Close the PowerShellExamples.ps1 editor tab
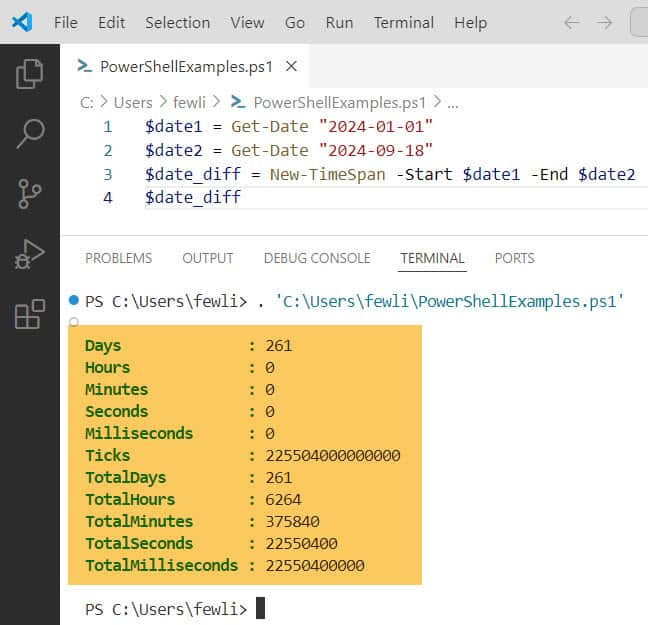The image size is (648, 625). [291, 66]
